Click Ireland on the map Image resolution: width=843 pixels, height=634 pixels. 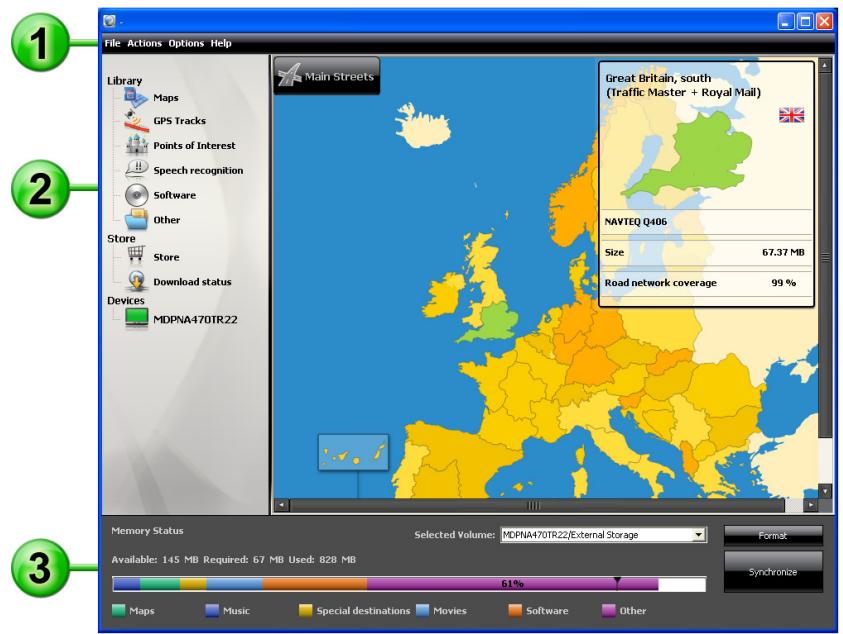click(443, 301)
